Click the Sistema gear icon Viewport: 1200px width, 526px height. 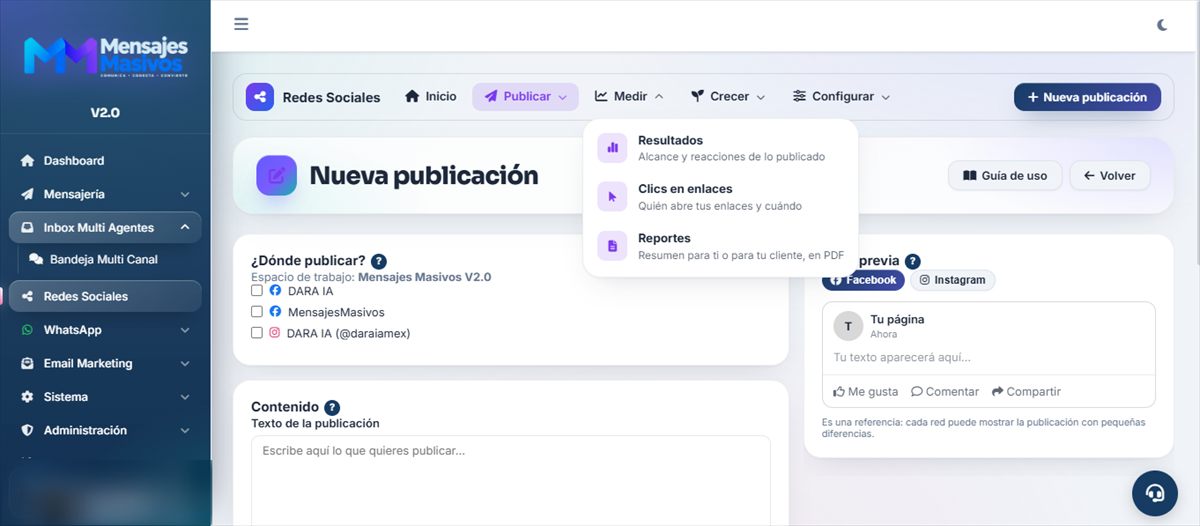(27, 397)
